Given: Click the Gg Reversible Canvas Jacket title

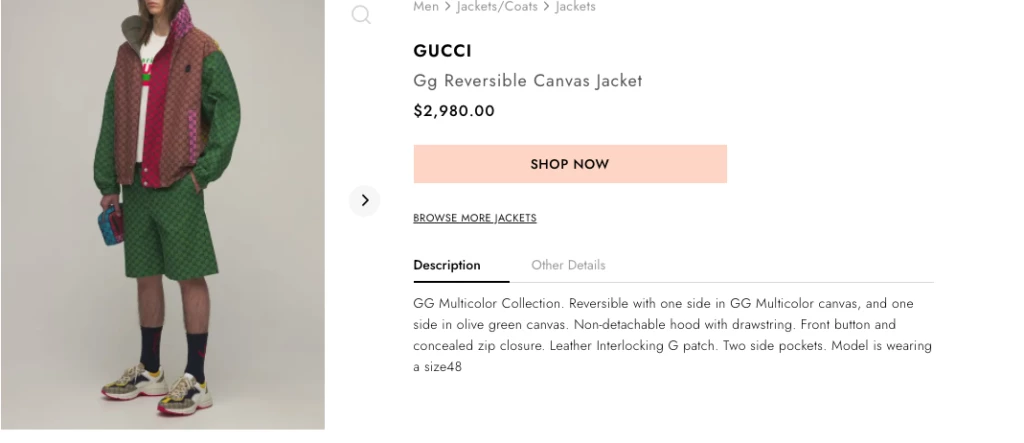Looking at the screenshot, I should pyautogui.click(x=527, y=81).
